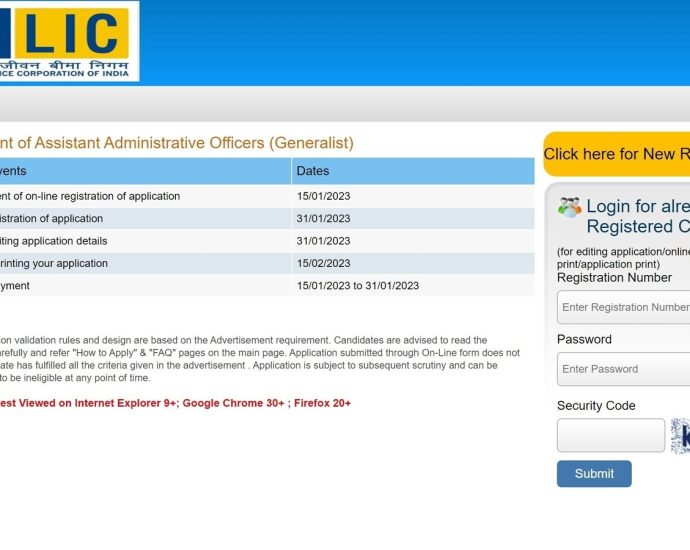This screenshot has height=550, width=690.
Task: Click the red Best Viewed on browsers notice
Action: [x=175, y=403]
